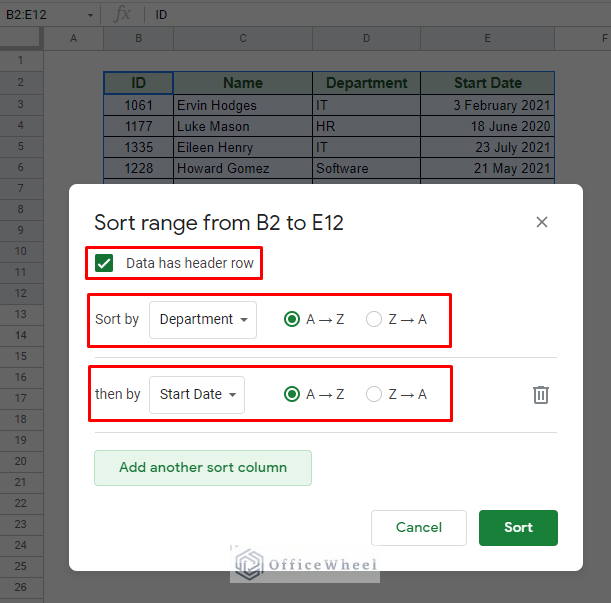The height and width of the screenshot is (603, 611).
Task: Choose A → Z for Start Date sort
Action: [292, 394]
